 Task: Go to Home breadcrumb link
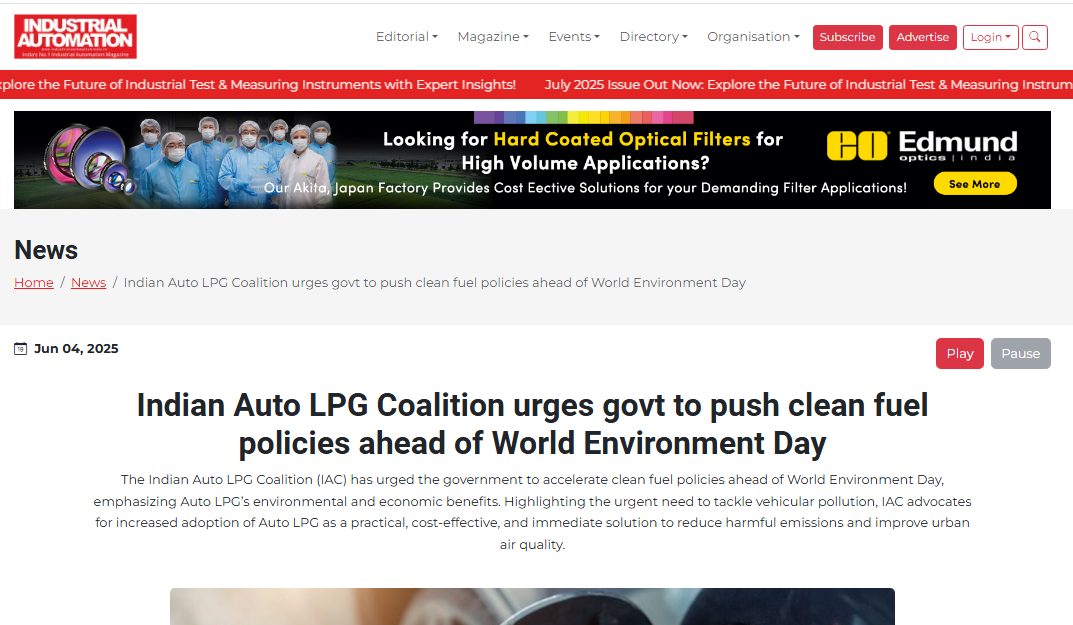coord(34,283)
